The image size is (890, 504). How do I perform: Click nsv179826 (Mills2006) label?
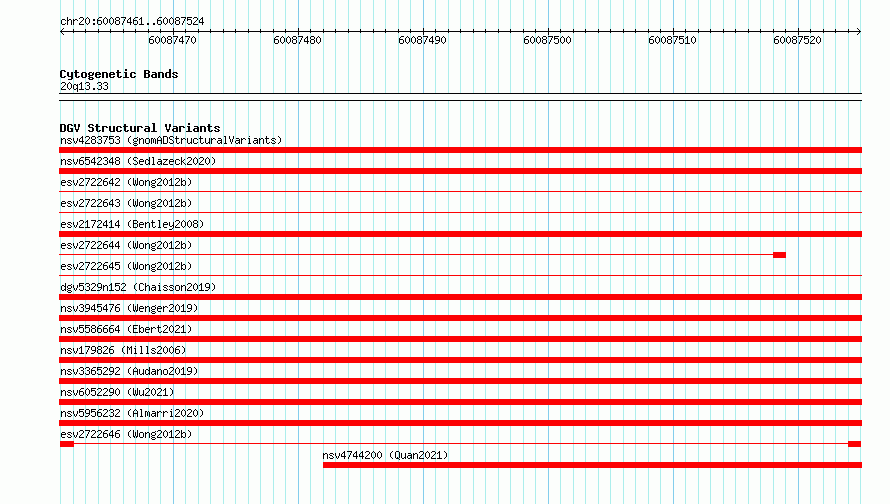pyautogui.click(x=123, y=350)
